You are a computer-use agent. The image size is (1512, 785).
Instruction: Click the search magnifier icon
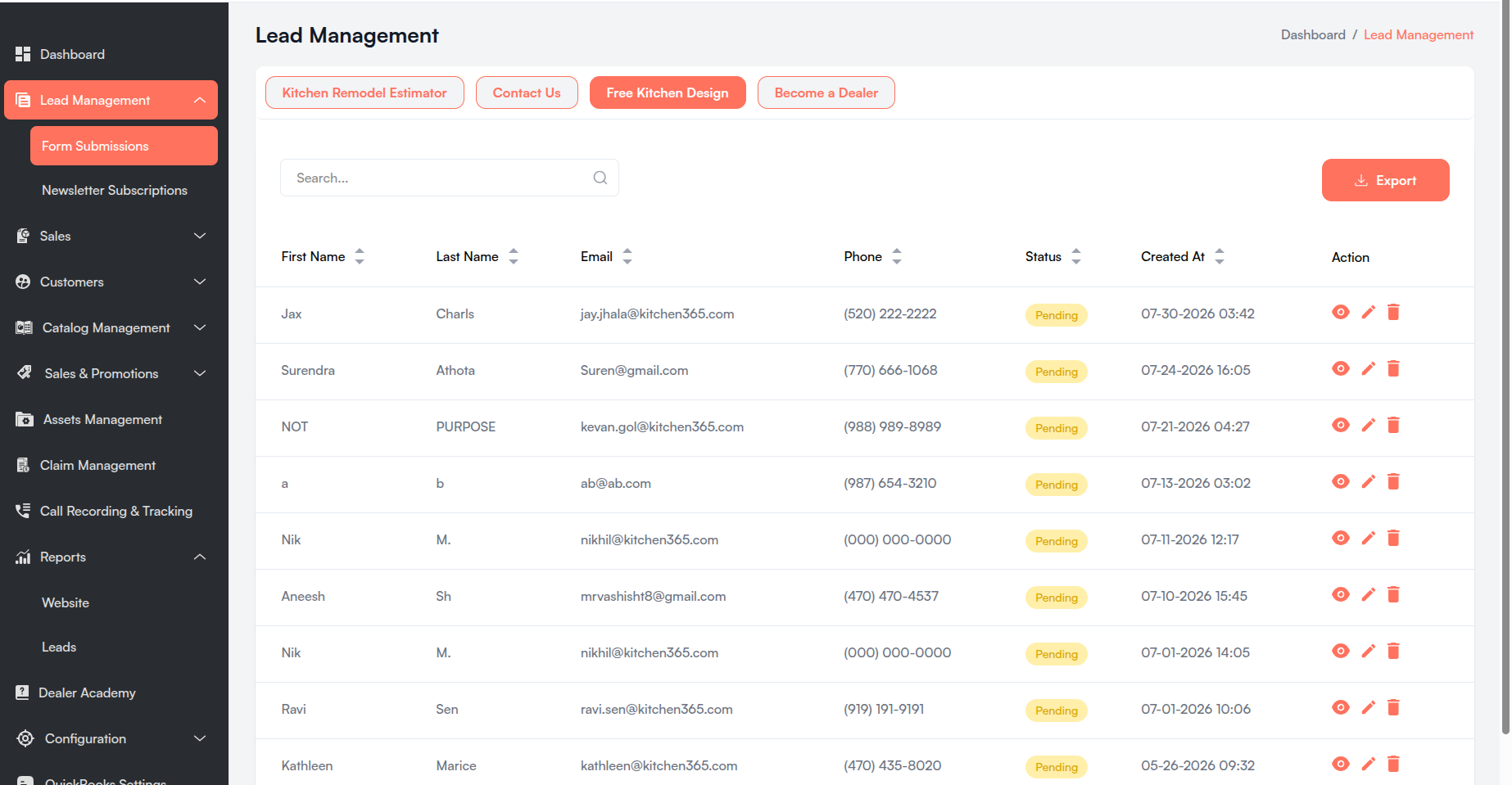tap(600, 178)
